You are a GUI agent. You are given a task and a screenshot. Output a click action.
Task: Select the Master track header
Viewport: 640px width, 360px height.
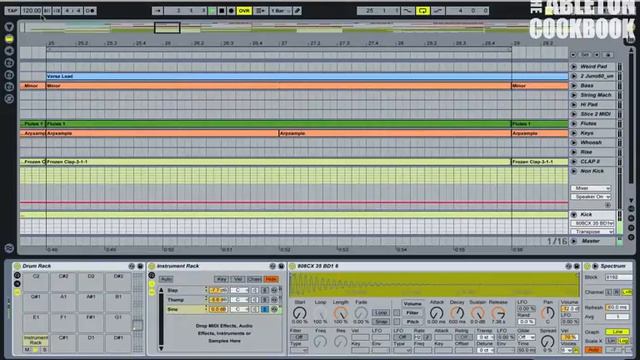pyautogui.click(x=591, y=241)
